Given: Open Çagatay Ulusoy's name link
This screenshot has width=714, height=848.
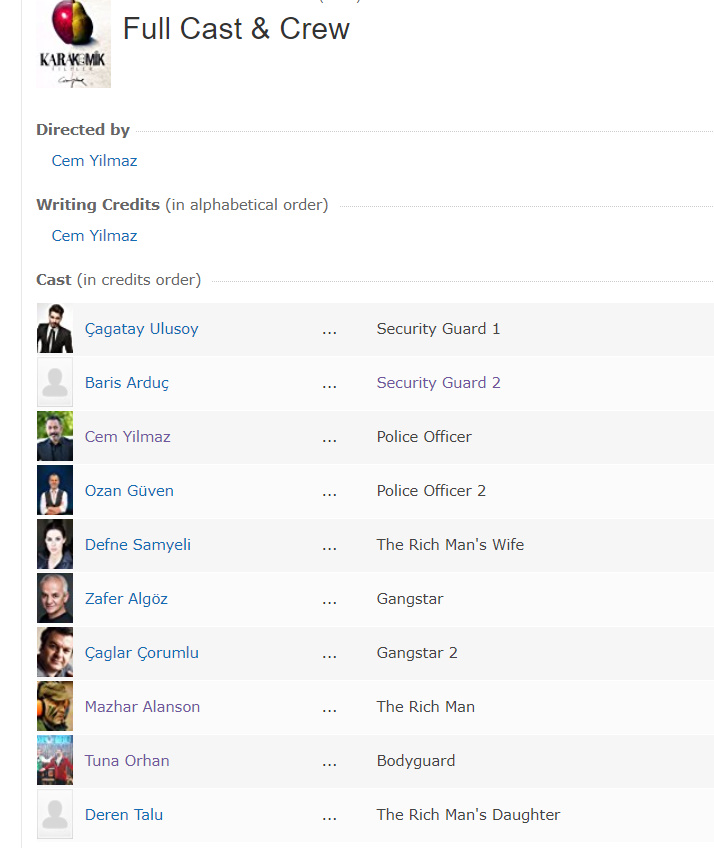Looking at the screenshot, I should click(x=141, y=329).
